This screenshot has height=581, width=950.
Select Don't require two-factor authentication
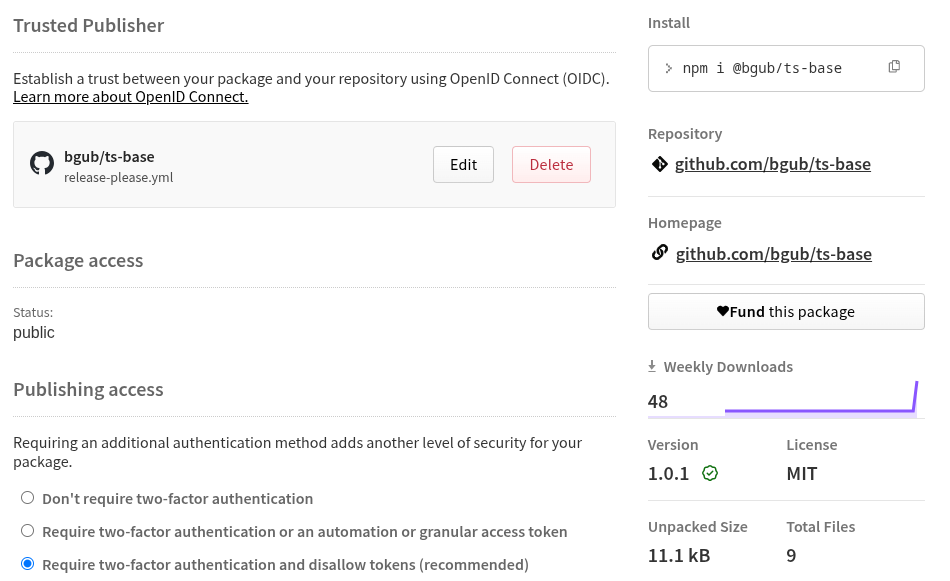(x=28, y=498)
